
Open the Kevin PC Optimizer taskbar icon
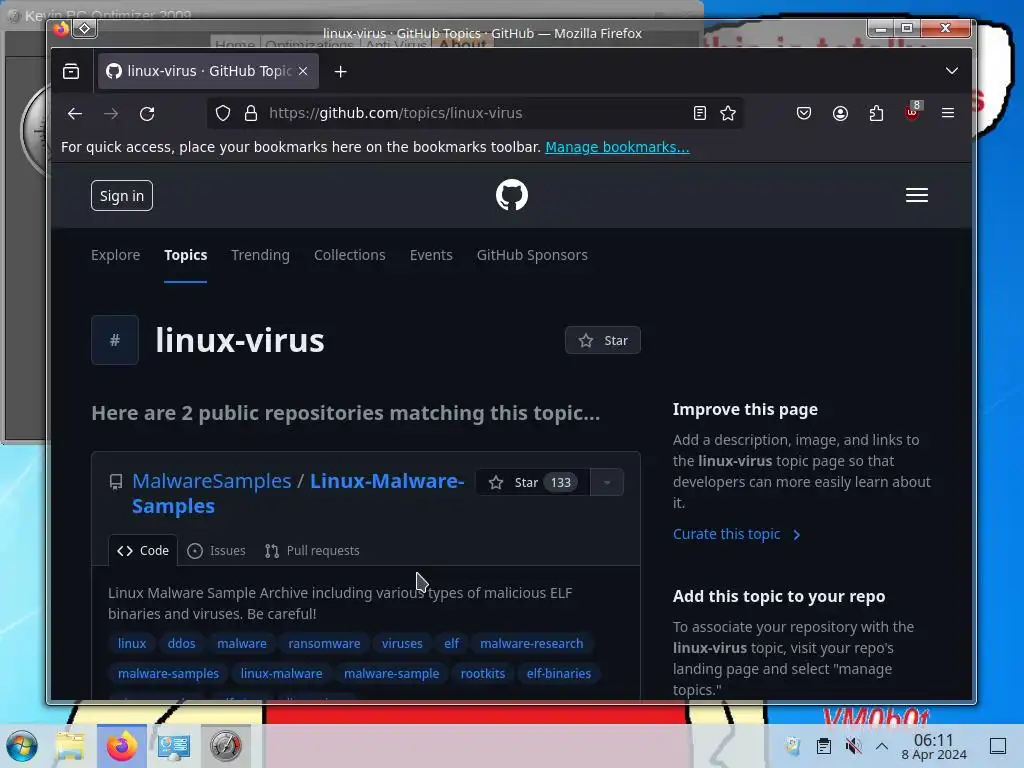(225, 746)
